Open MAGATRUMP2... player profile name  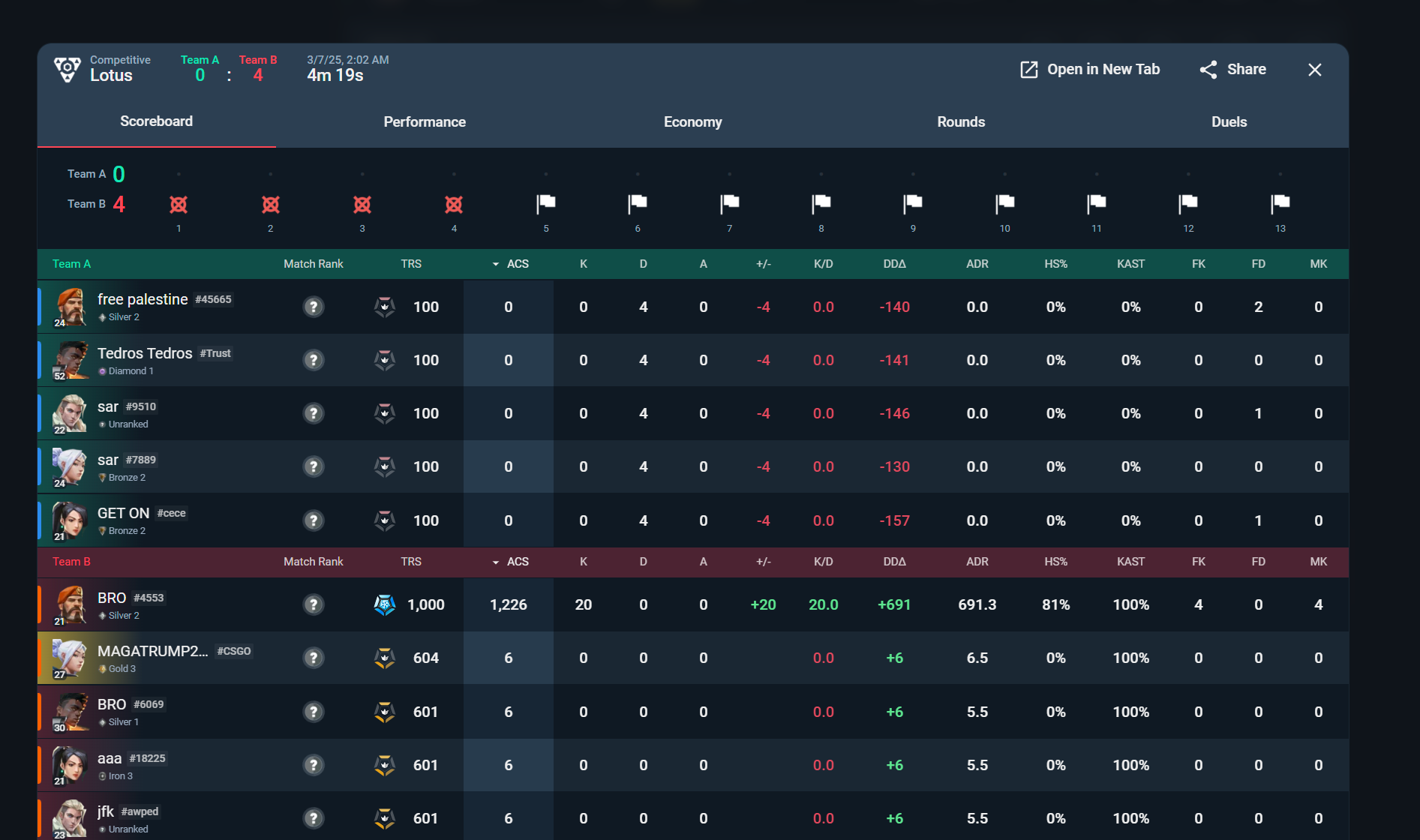tap(153, 651)
